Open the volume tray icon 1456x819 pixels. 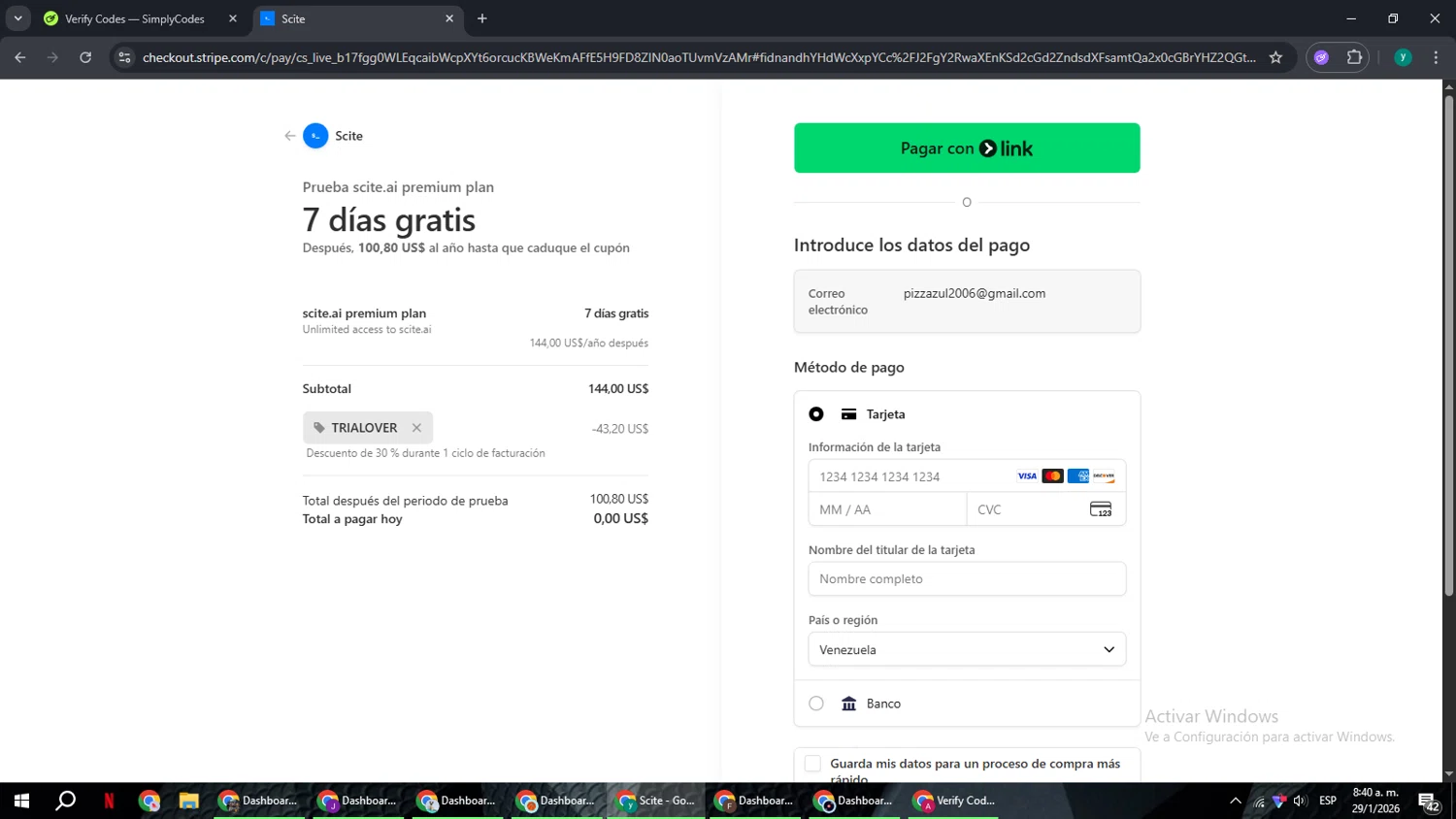[1300, 801]
